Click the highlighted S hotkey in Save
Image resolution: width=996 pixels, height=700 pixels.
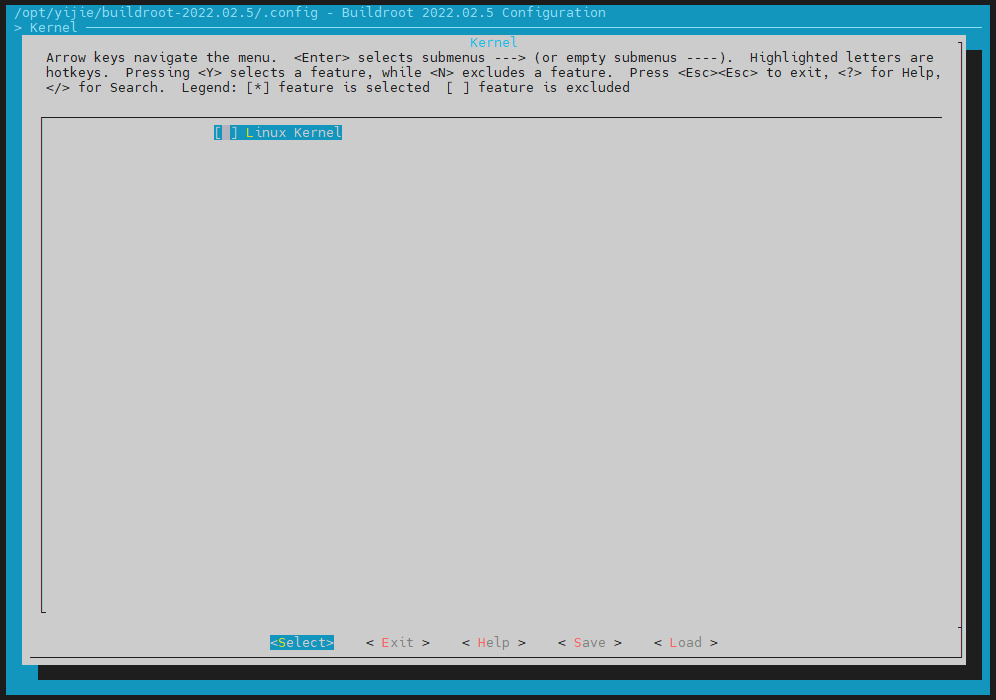click(575, 642)
